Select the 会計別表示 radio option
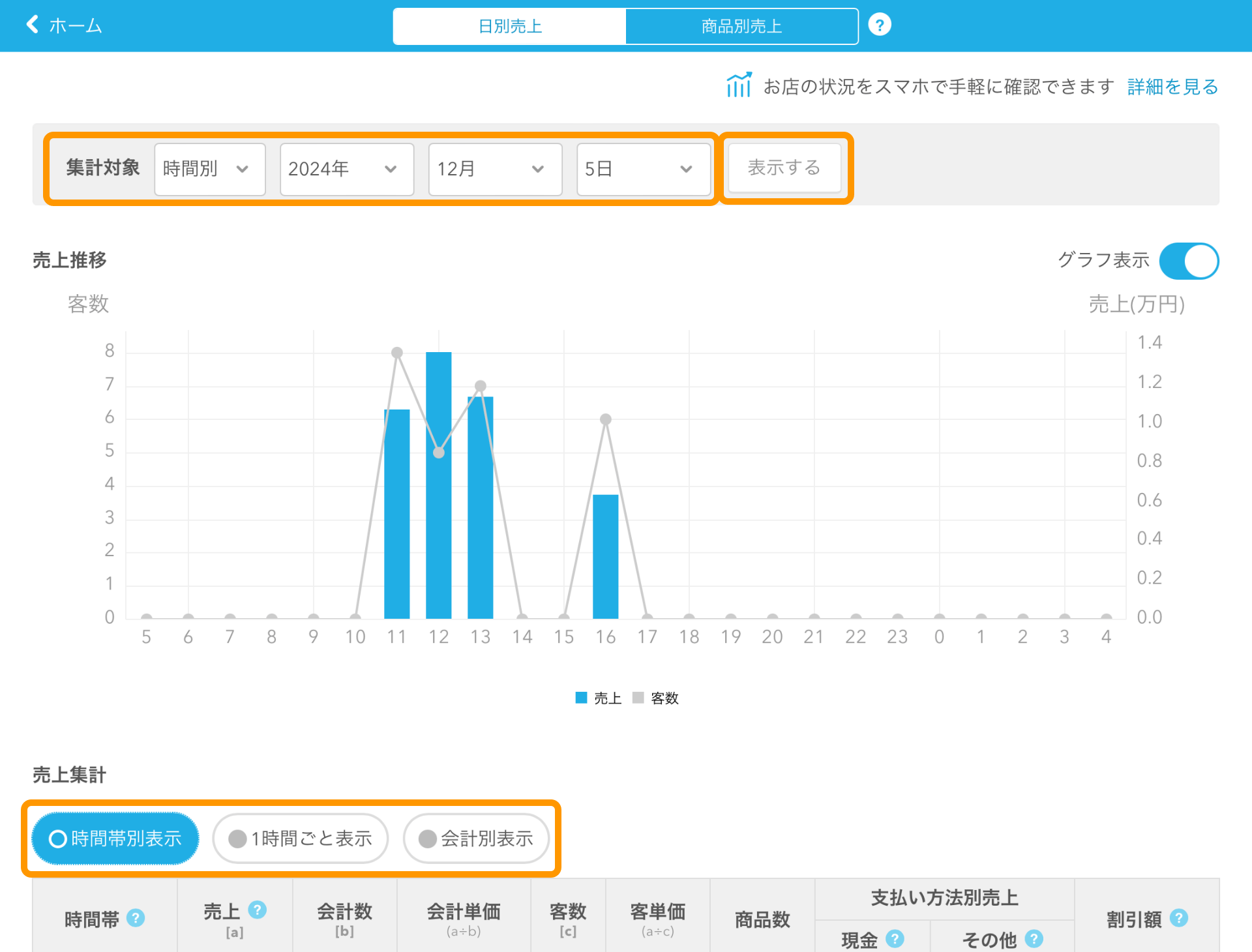Screen dimensions: 1252x952 476,838
